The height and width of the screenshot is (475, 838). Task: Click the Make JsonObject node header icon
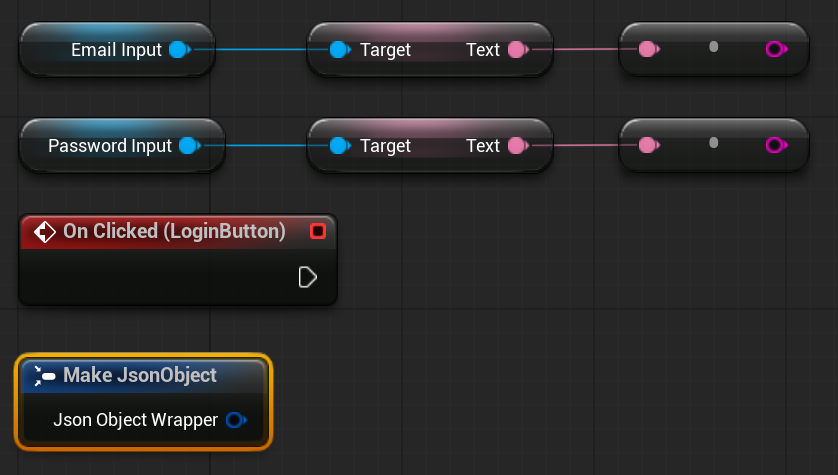coord(44,376)
